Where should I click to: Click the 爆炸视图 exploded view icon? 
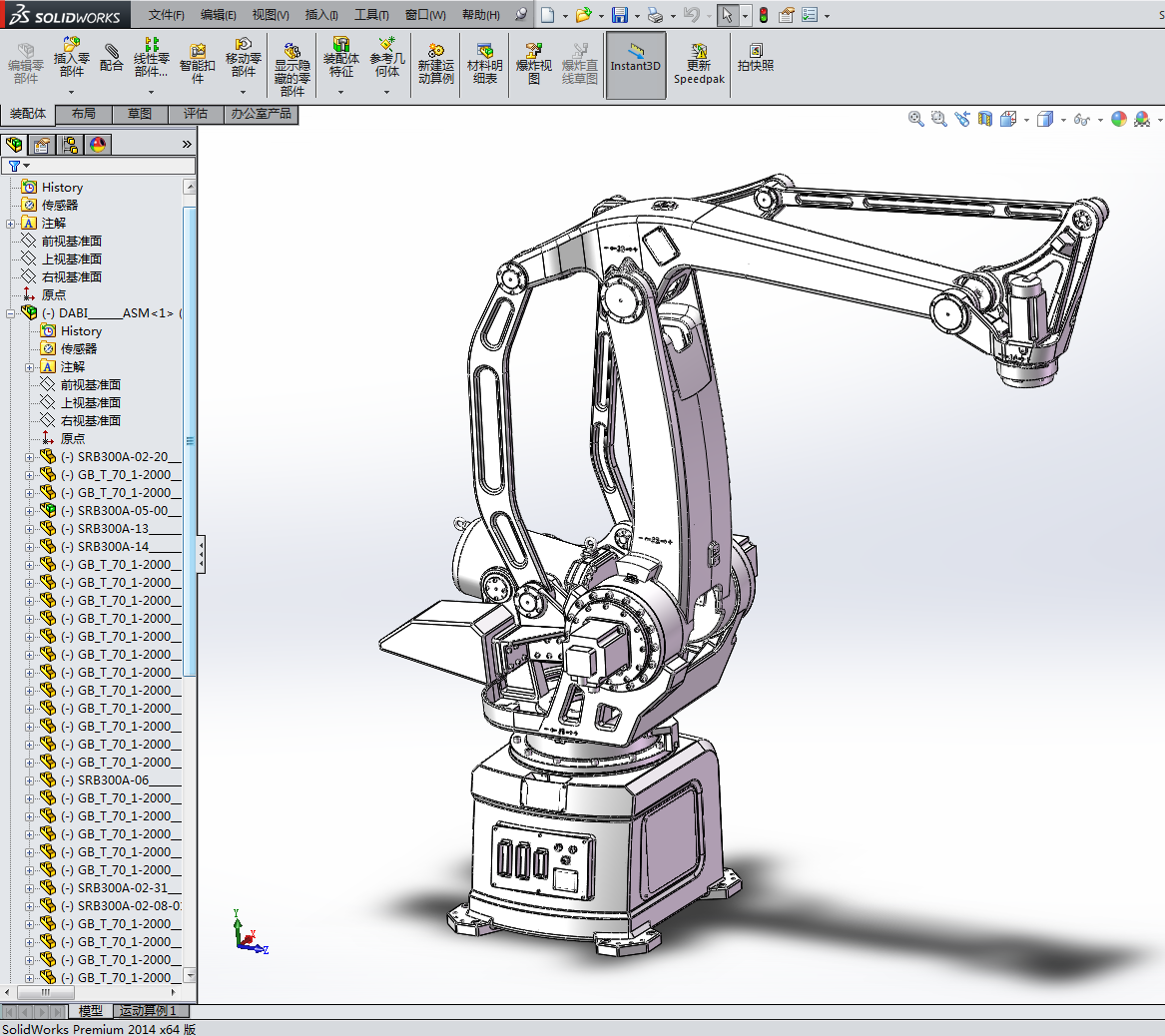click(x=534, y=63)
